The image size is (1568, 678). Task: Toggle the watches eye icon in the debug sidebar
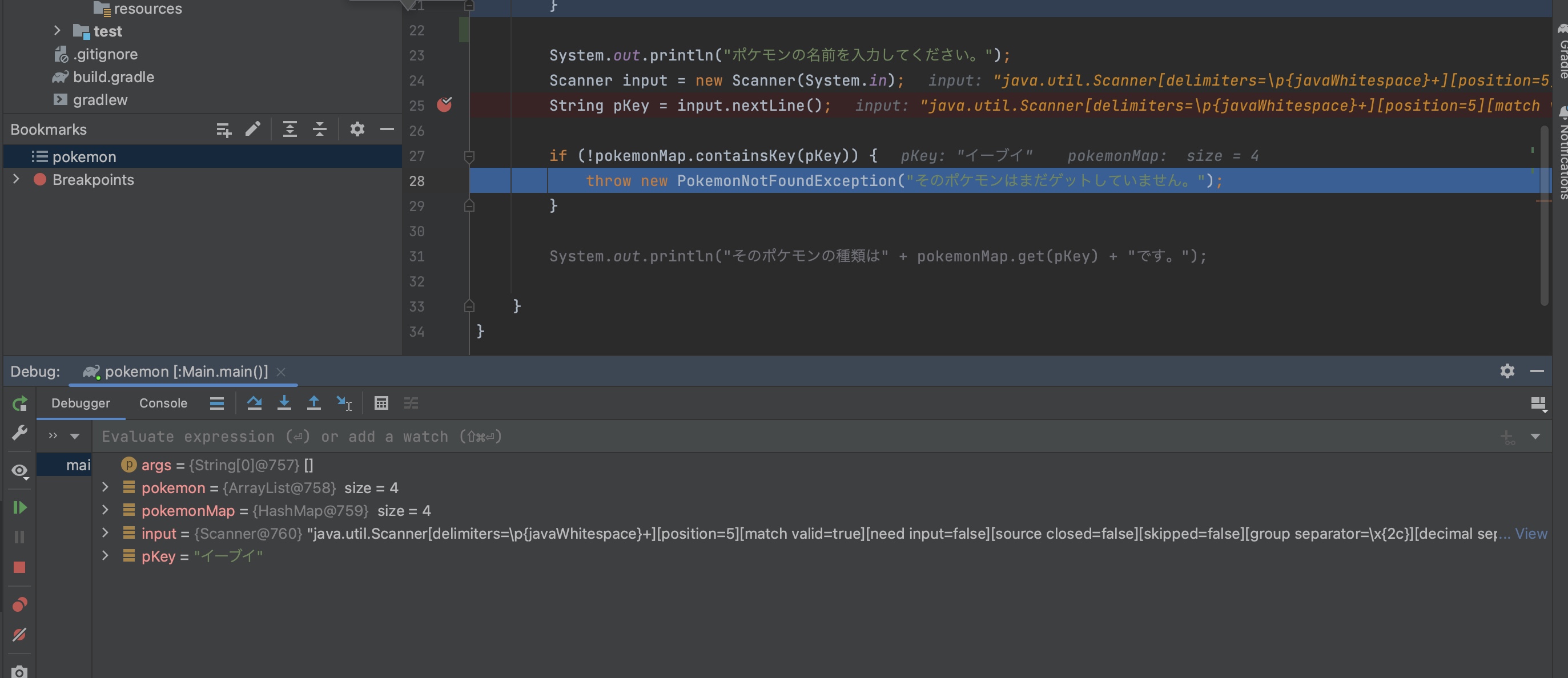(19, 470)
